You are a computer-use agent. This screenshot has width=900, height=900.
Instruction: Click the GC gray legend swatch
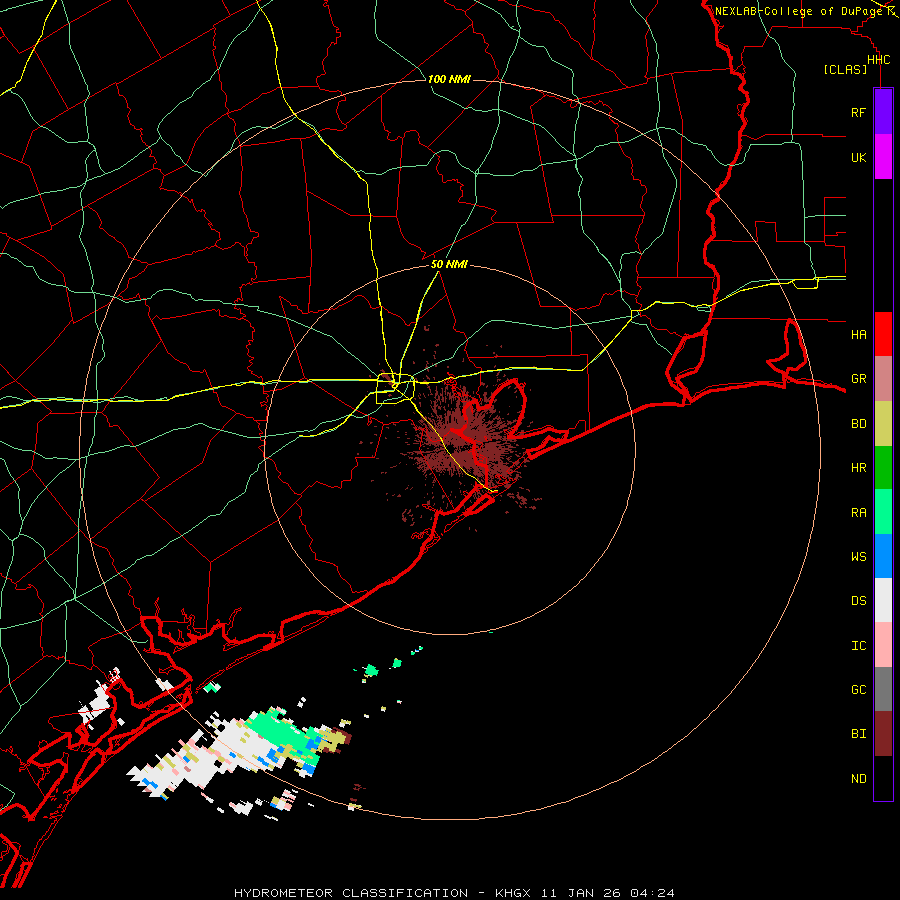pyautogui.click(x=883, y=689)
